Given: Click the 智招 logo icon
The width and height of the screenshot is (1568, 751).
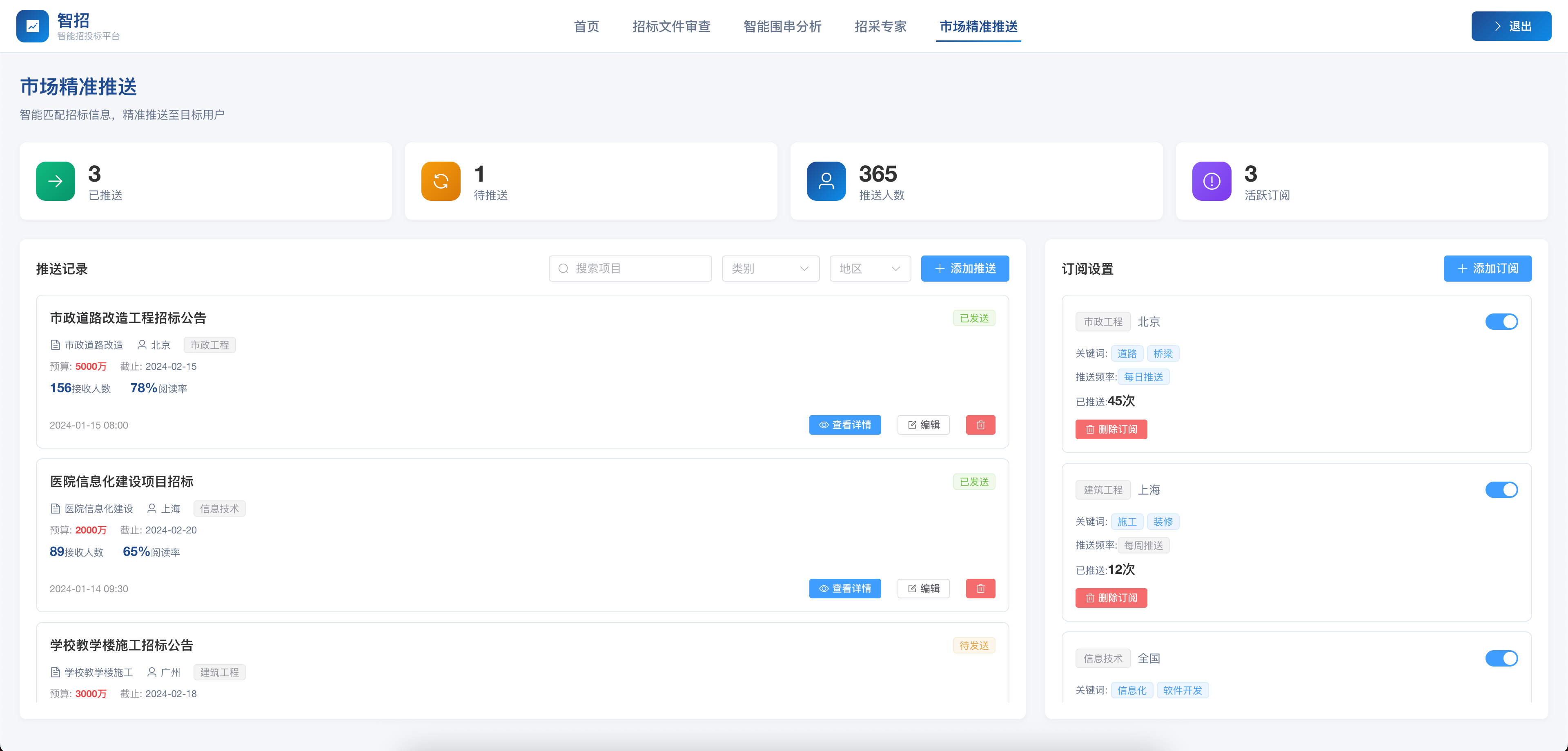Looking at the screenshot, I should 32,26.
